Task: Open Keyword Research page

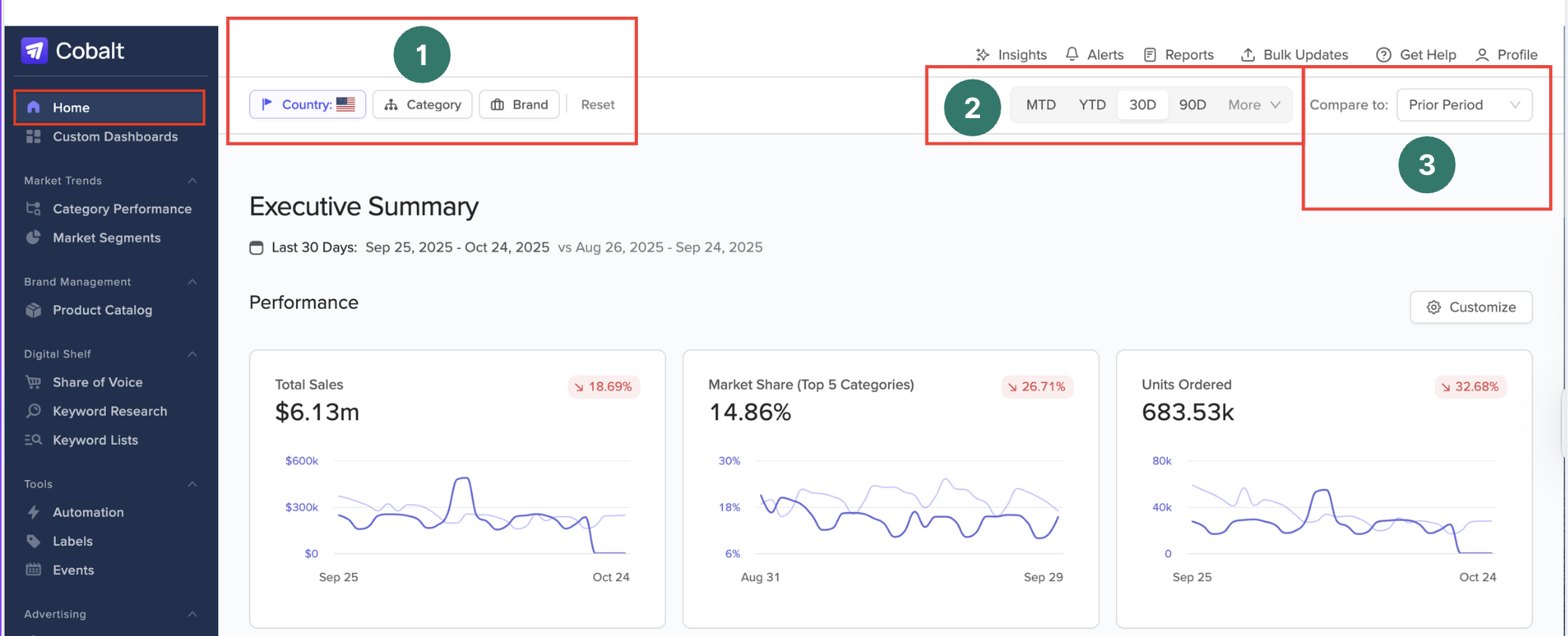Action: [109, 411]
